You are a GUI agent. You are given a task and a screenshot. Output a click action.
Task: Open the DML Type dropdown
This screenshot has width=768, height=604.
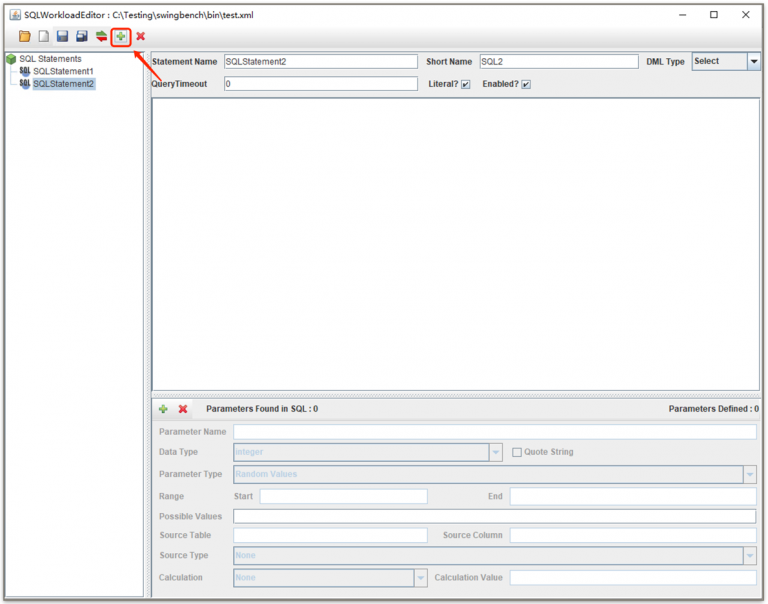(x=754, y=62)
